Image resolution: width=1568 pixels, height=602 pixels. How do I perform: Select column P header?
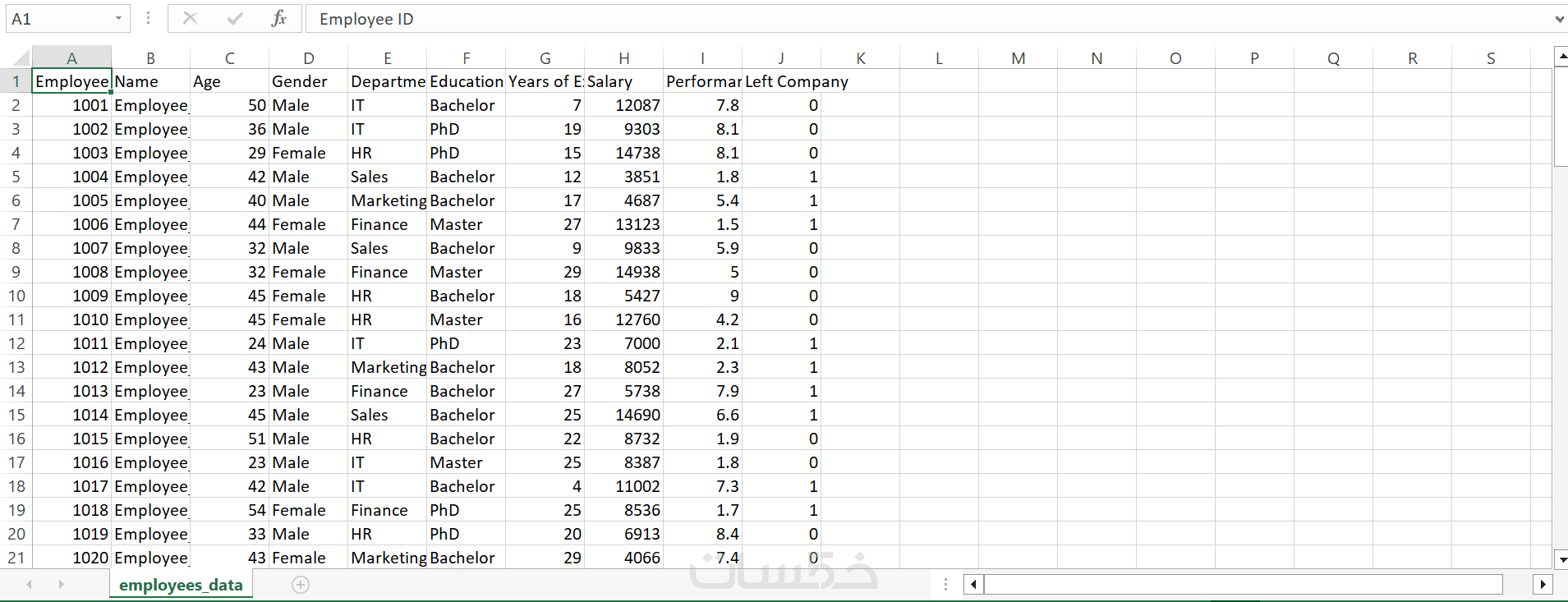[x=1255, y=57]
